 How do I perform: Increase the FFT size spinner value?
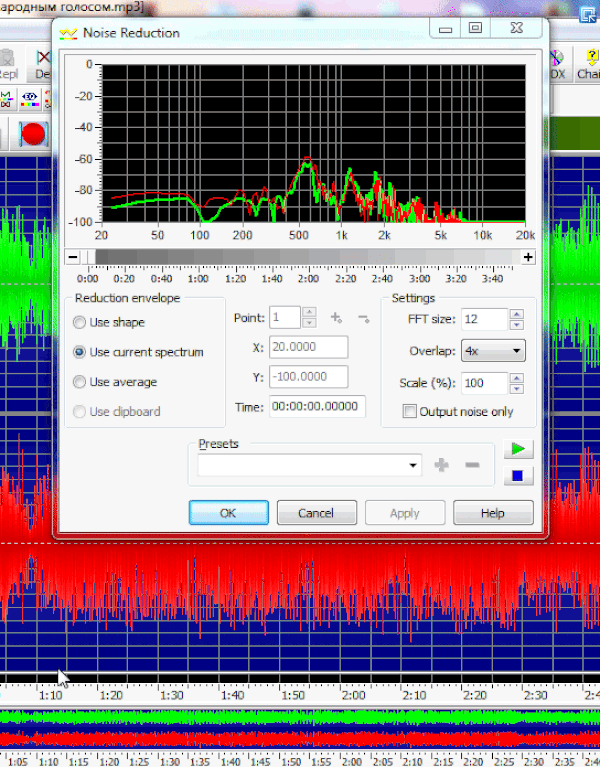click(516, 314)
